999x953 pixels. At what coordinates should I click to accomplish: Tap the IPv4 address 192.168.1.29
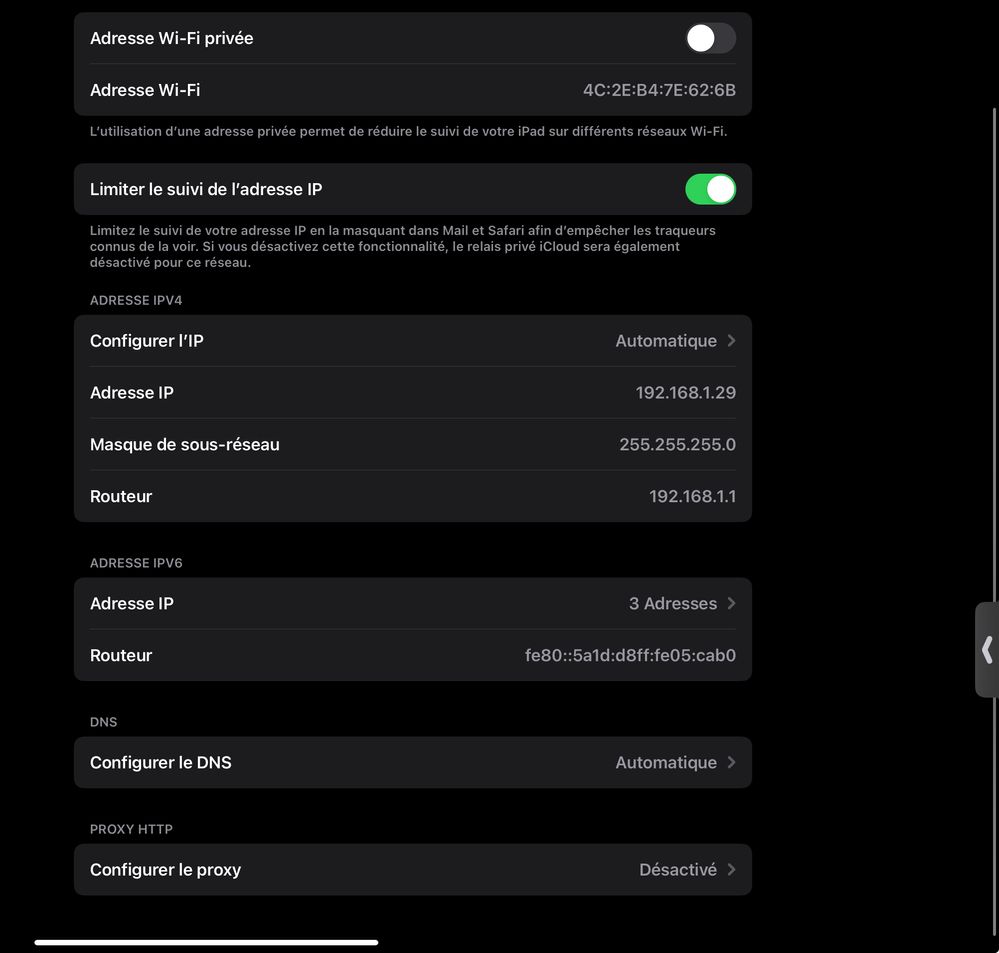tap(685, 393)
